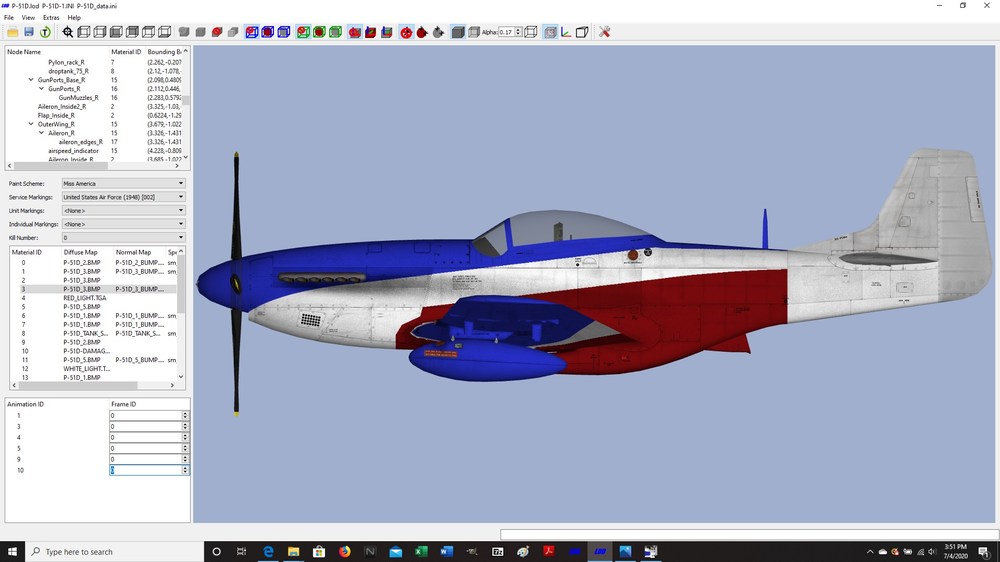This screenshot has height=562, width=1000.
Task: Click the Frame ID field for animation 5
Action: [x=147, y=448]
